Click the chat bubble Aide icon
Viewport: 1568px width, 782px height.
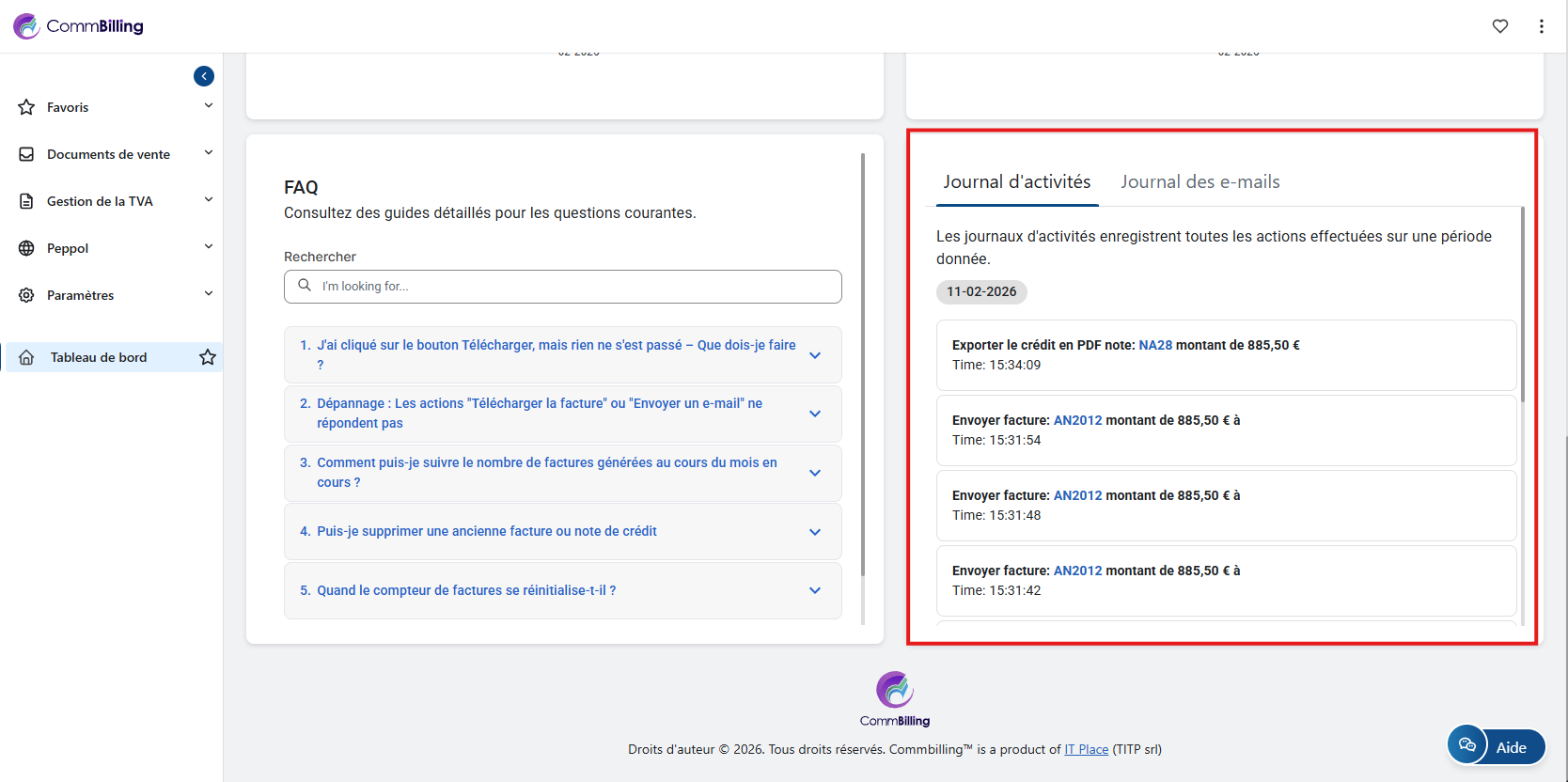pyautogui.click(x=1467, y=746)
